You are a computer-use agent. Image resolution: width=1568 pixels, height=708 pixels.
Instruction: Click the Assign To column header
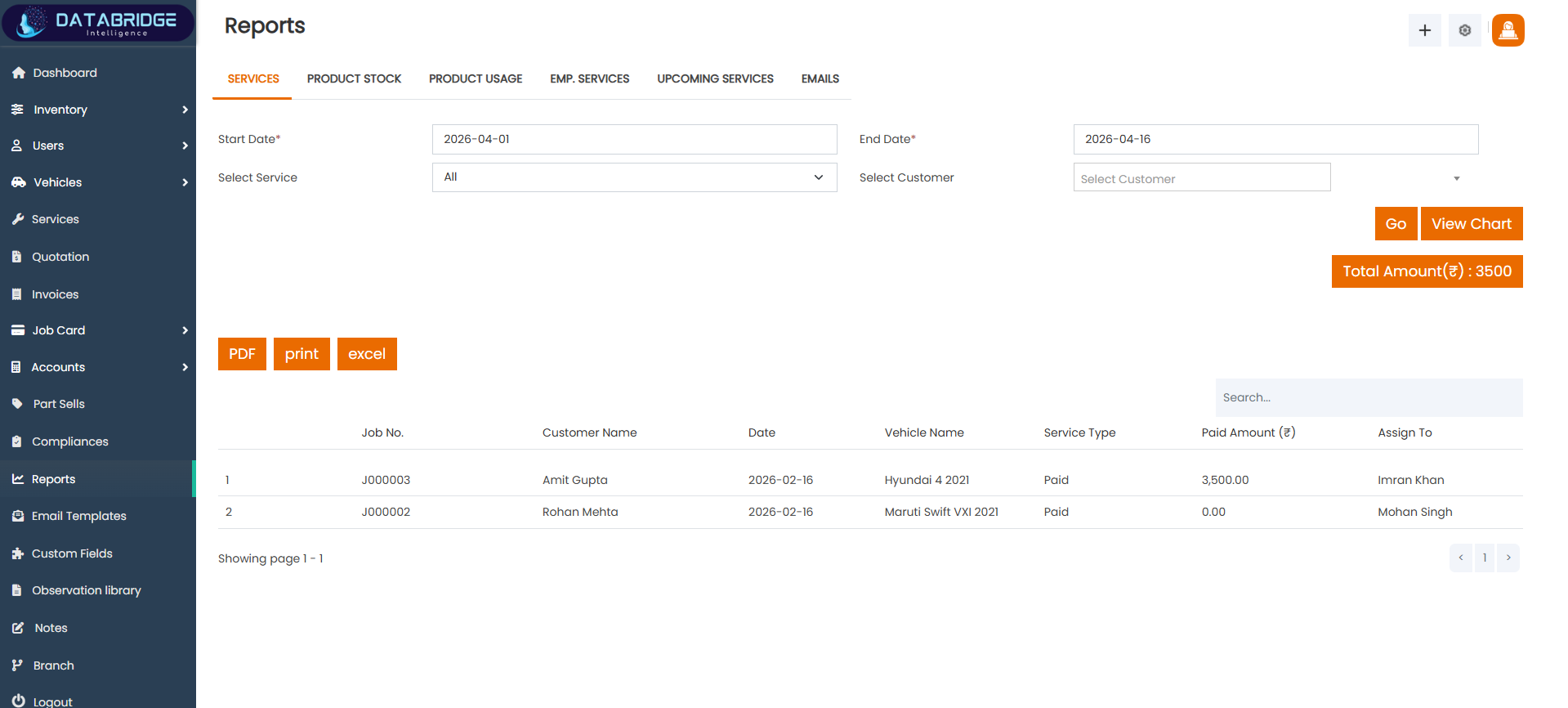pyautogui.click(x=1405, y=432)
